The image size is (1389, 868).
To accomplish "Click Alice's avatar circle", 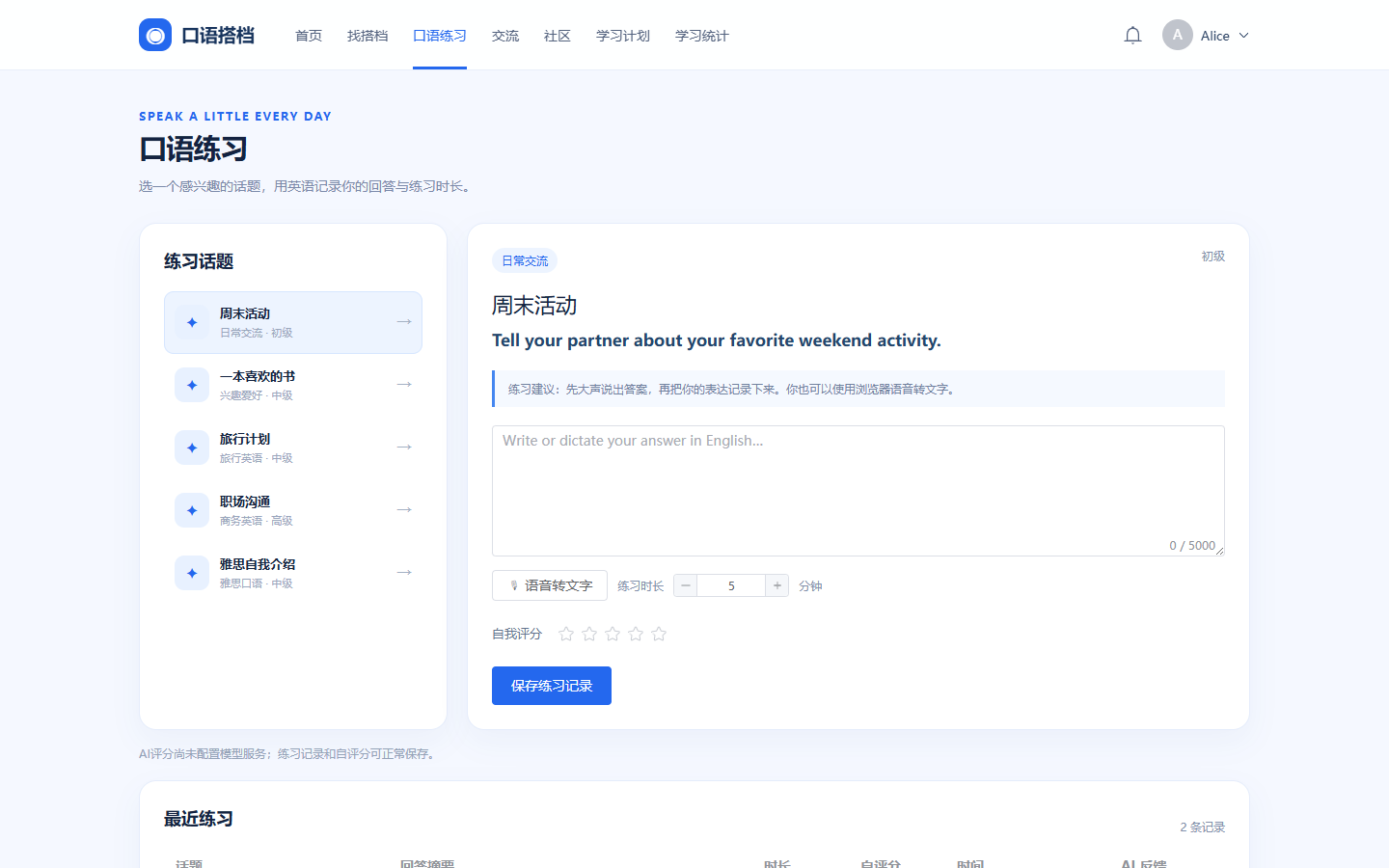I will pos(1178,35).
